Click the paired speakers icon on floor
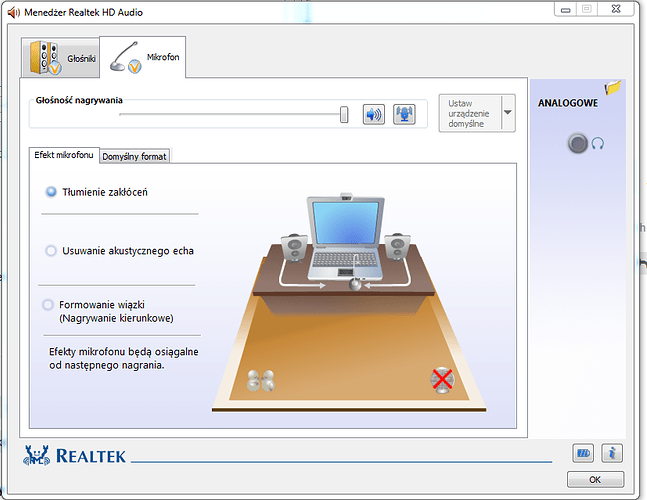 pyautogui.click(x=260, y=381)
